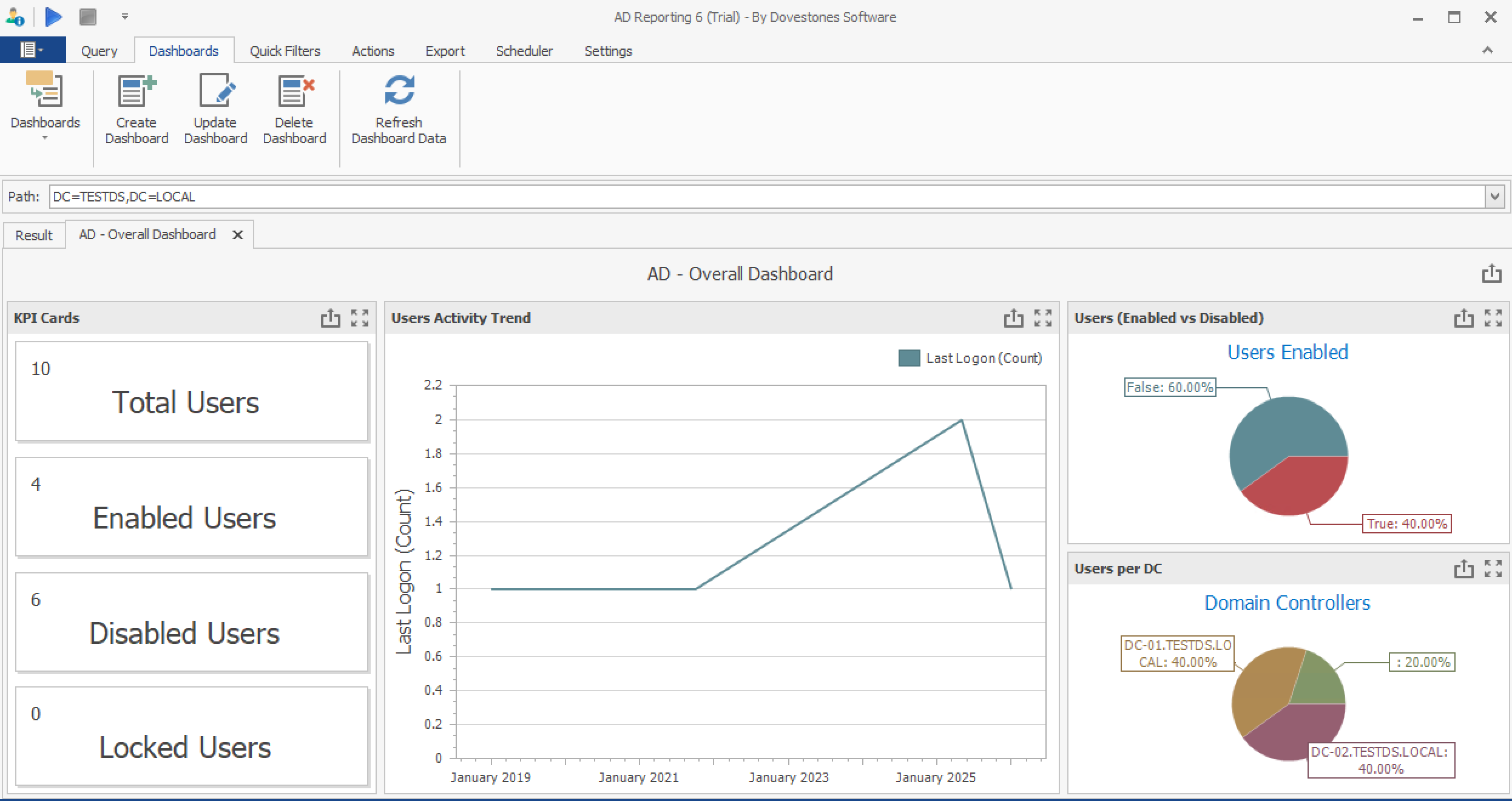The width and height of the screenshot is (1512, 801).
Task: Export the KPI Cards panel
Action: [331, 318]
